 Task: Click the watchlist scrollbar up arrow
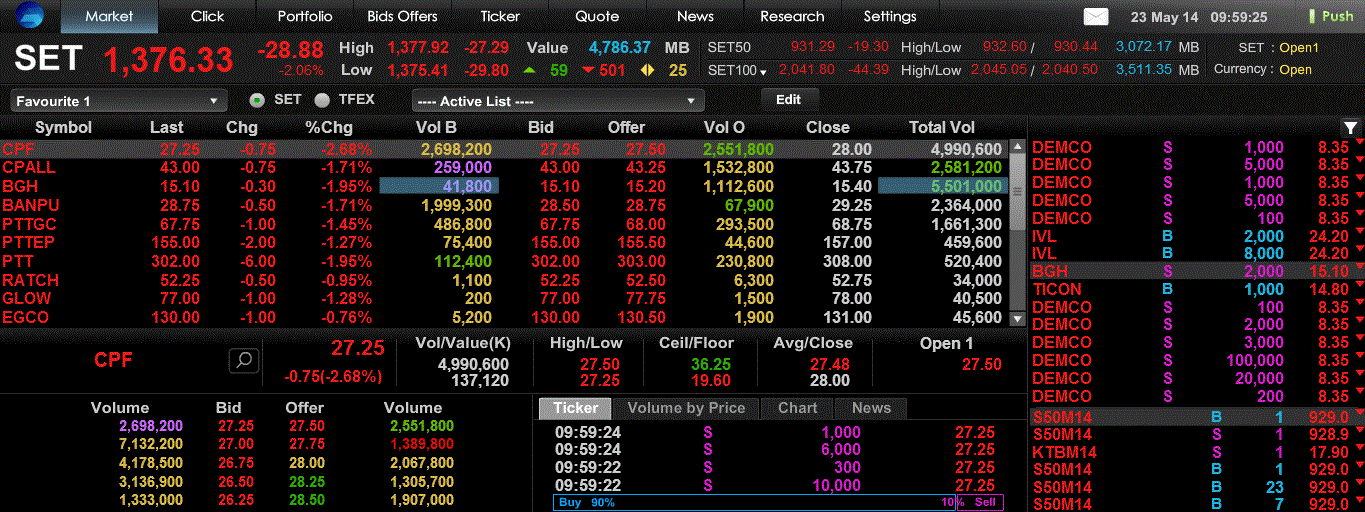(1017, 147)
